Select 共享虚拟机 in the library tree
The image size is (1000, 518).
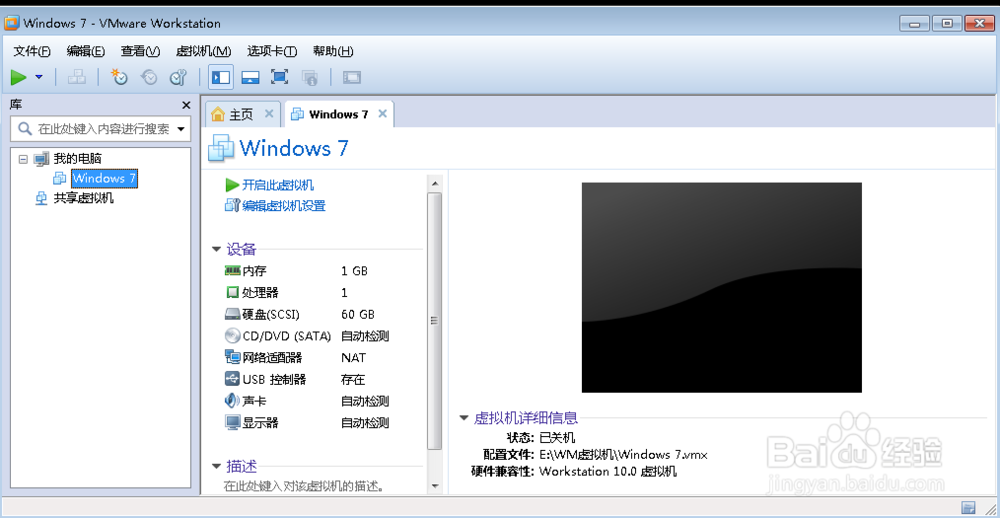coord(83,198)
